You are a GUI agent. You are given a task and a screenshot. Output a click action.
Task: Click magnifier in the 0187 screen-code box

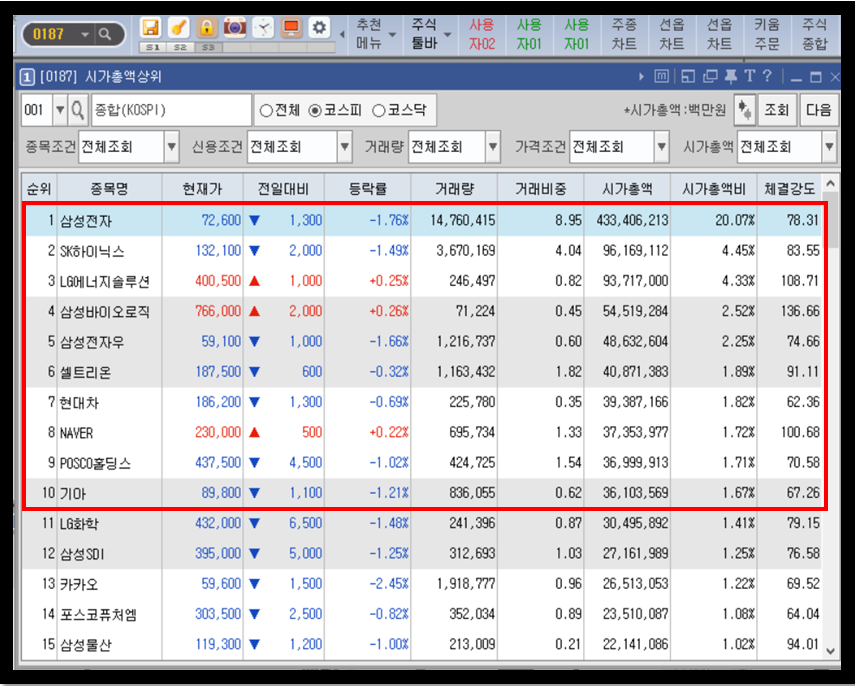[105, 35]
